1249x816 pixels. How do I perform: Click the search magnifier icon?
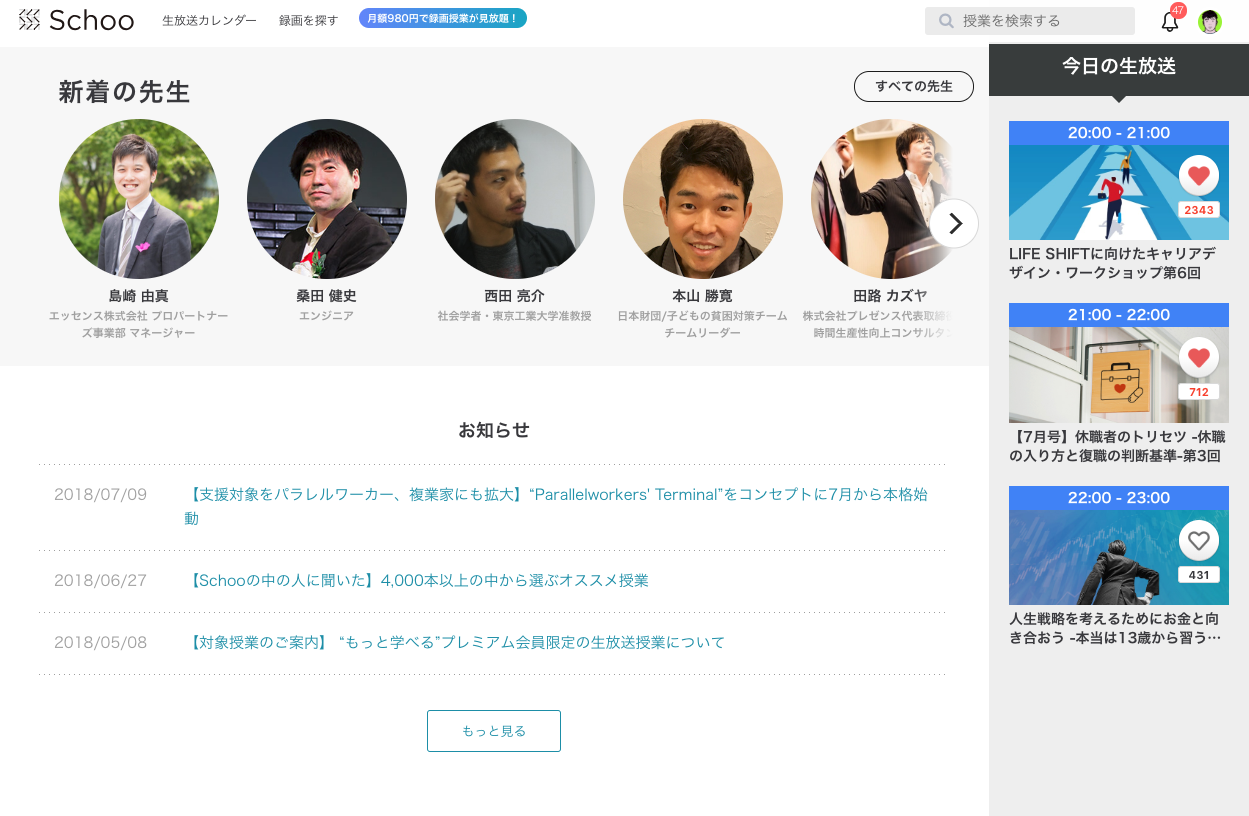[x=945, y=21]
